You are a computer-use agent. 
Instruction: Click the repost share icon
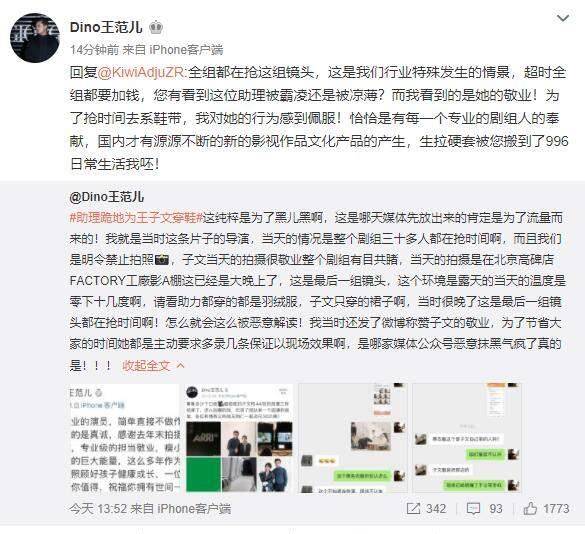point(413,509)
